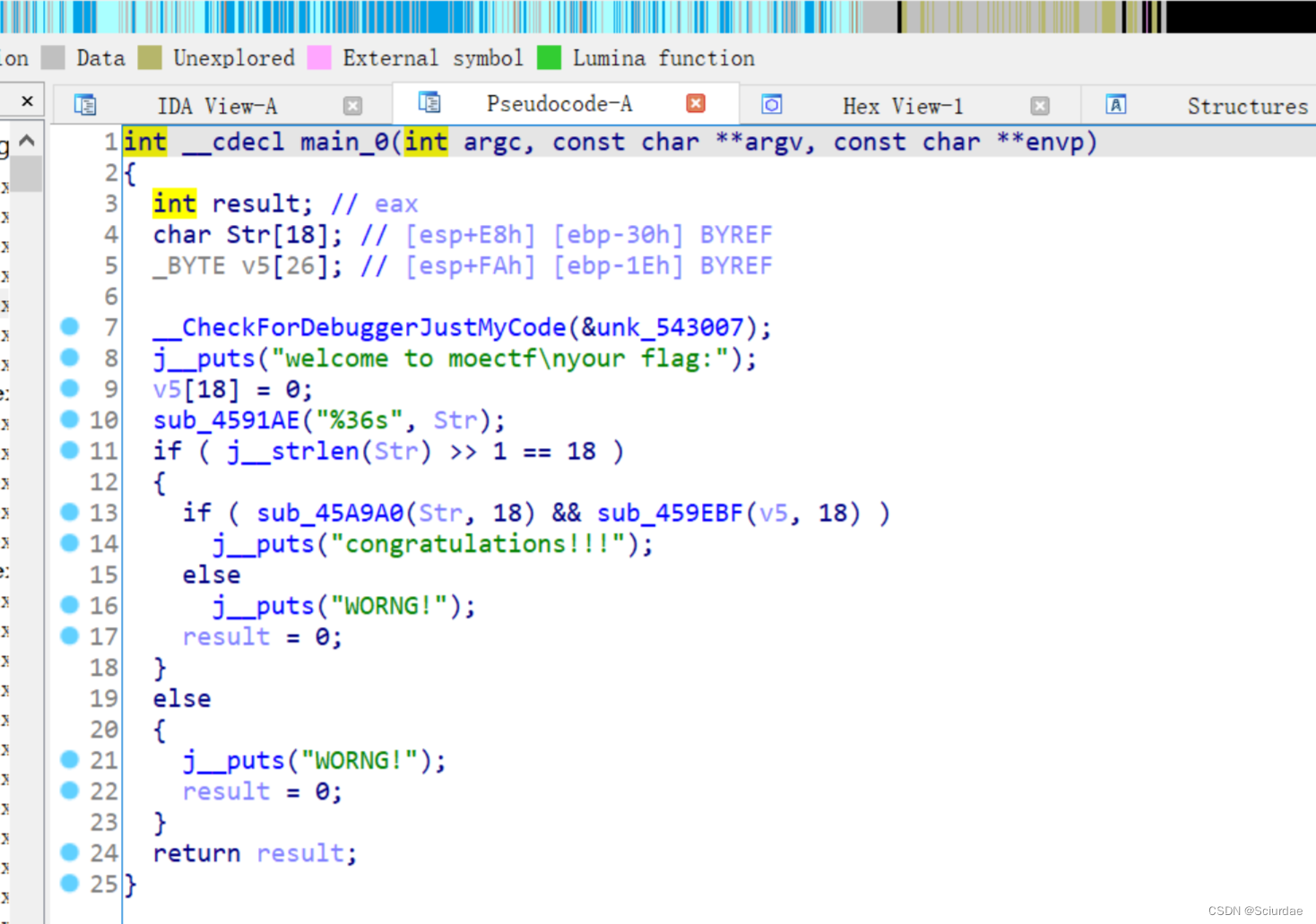
Task: Close the Hex View-1 tab
Action: click(x=1039, y=105)
